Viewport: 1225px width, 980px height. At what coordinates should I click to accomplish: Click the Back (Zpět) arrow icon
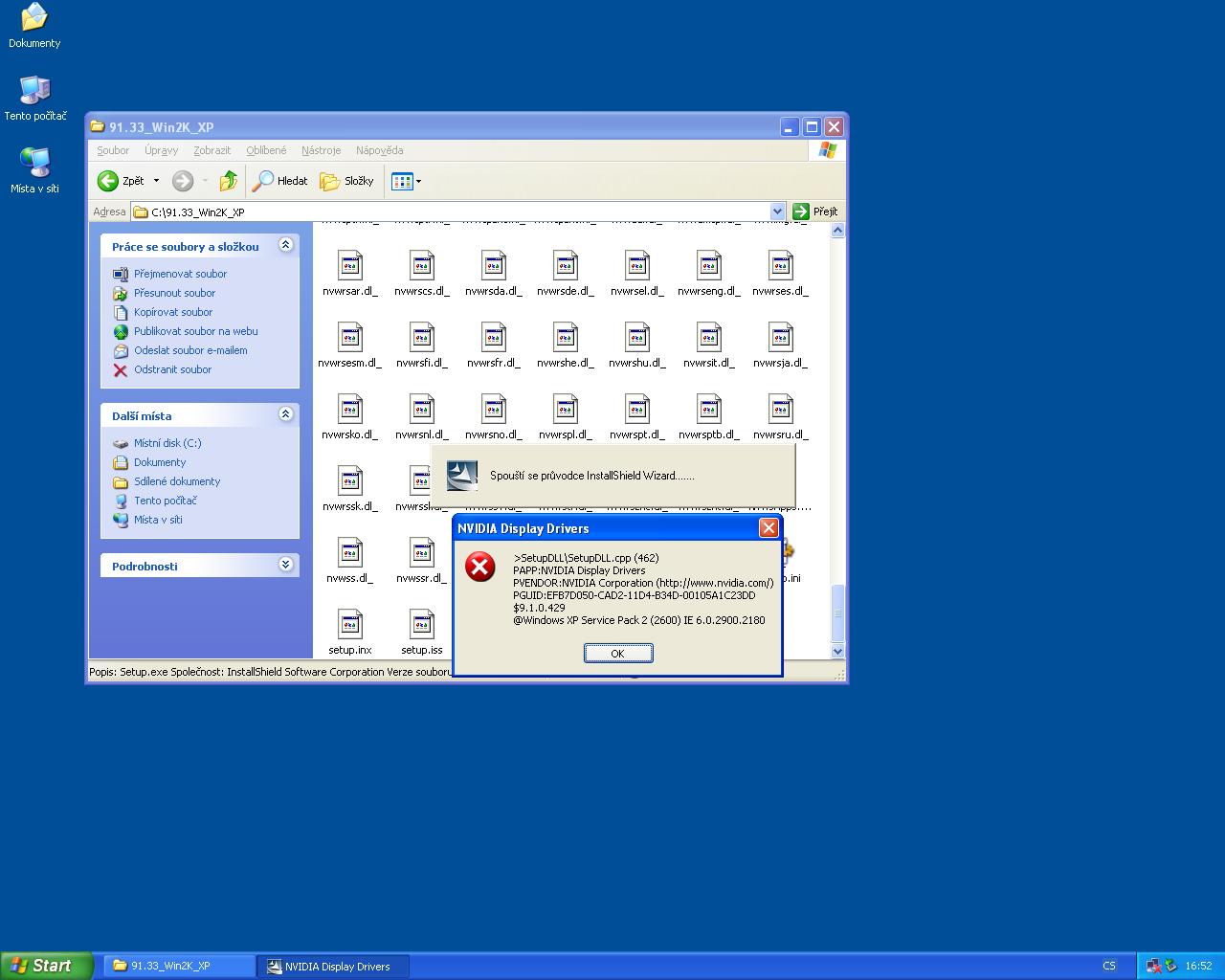(x=108, y=181)
